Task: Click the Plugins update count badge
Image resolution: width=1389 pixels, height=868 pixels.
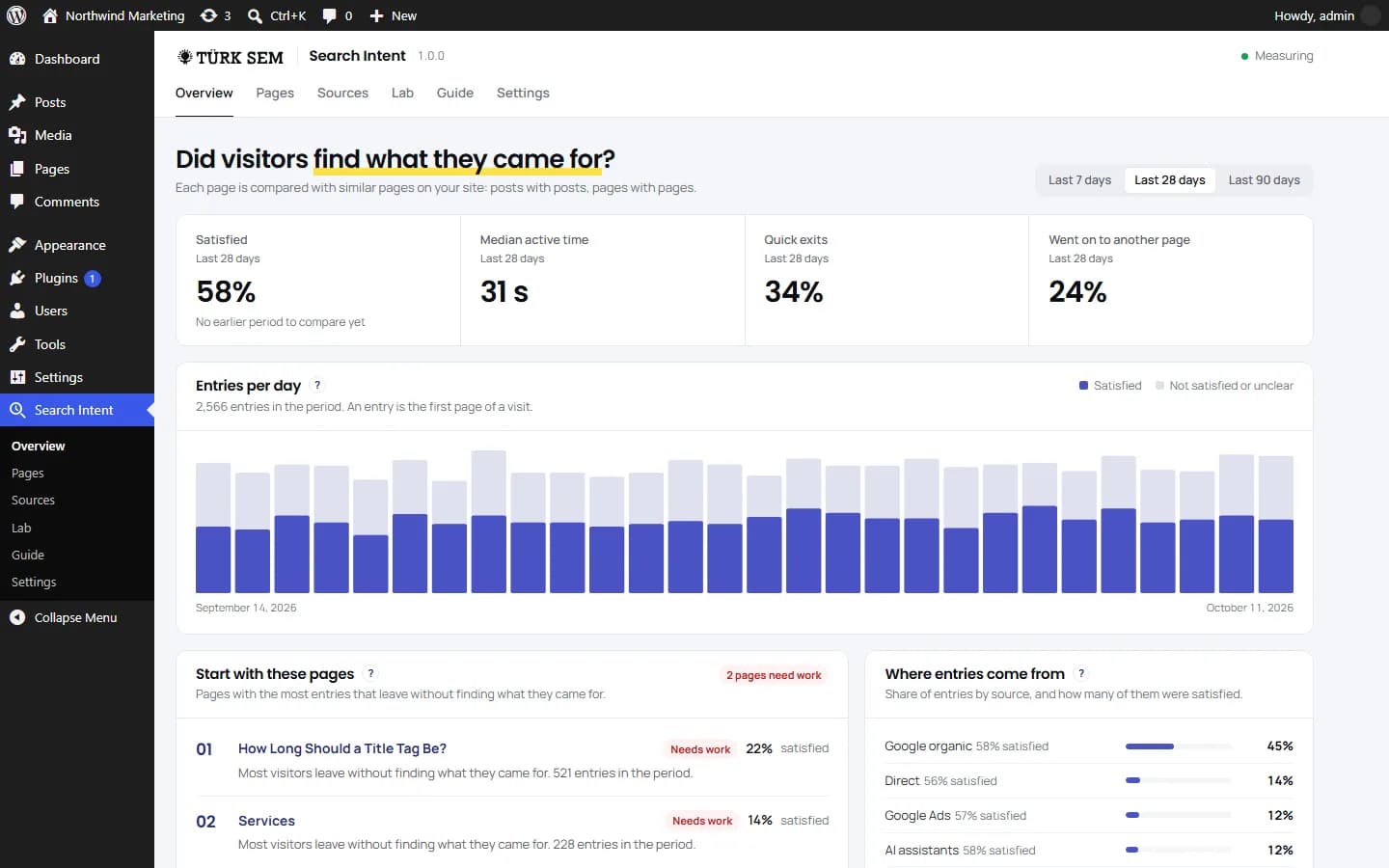Action: 93,279
